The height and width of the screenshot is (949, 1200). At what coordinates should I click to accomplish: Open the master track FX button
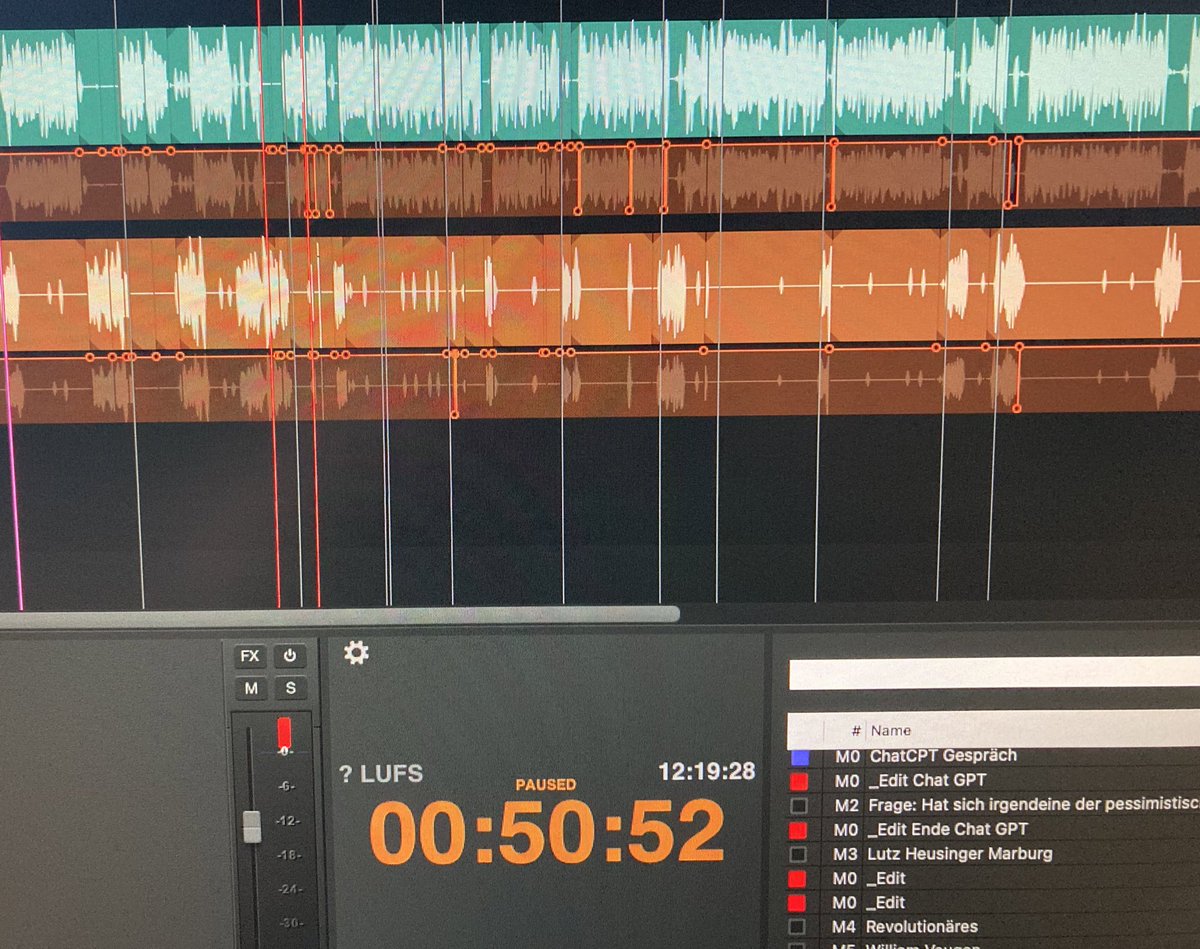(249, 657)
